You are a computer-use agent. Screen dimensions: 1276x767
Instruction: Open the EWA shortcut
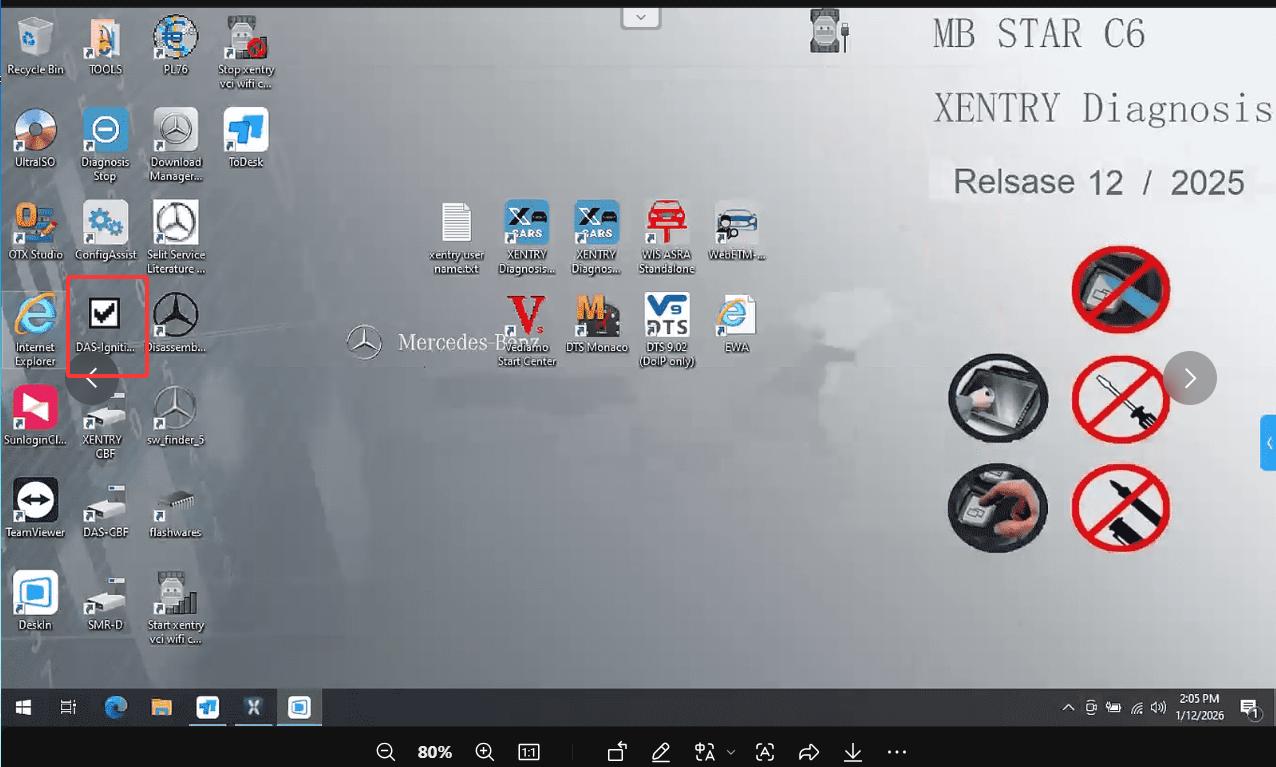click(x=737, y=324)
